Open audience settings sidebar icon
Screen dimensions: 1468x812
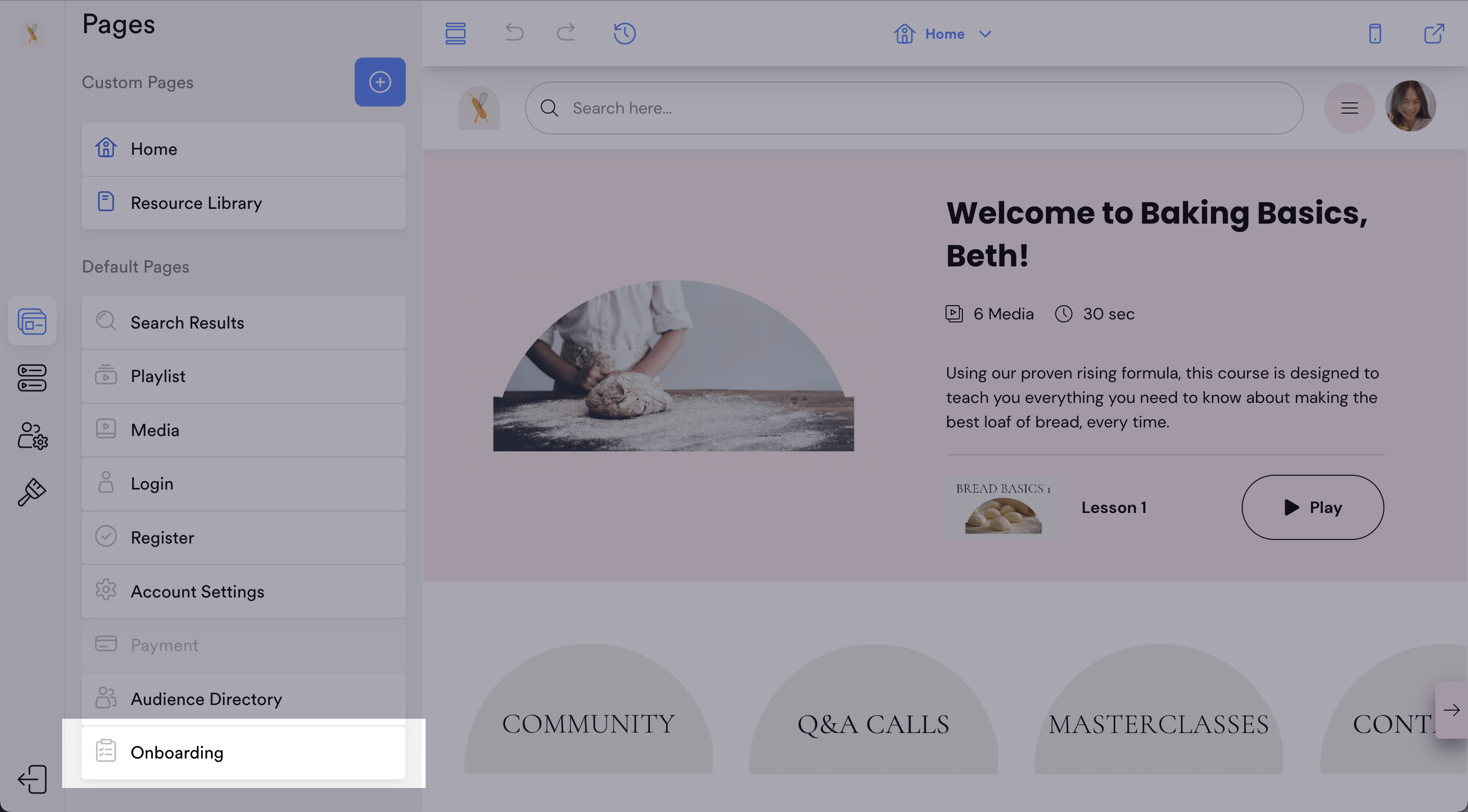coord(32,436)
